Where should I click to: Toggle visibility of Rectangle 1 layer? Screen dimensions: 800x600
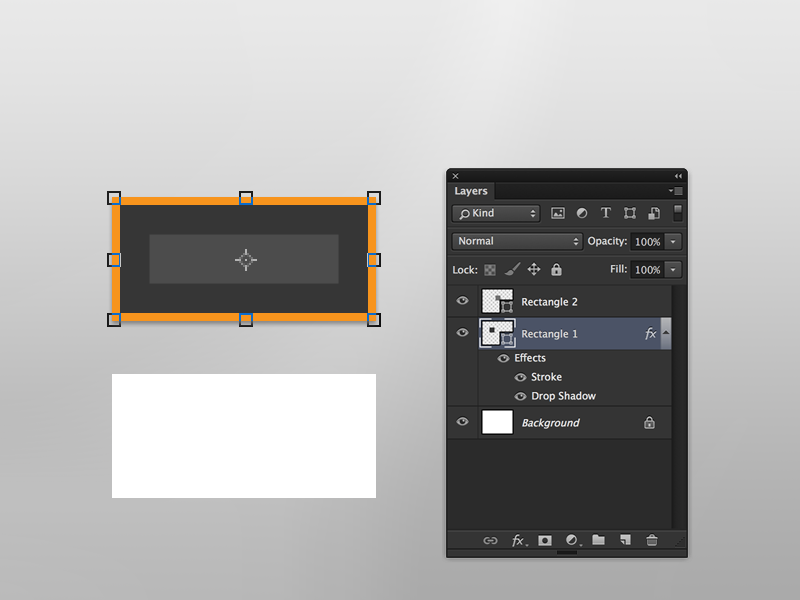[x=462, y=333]
